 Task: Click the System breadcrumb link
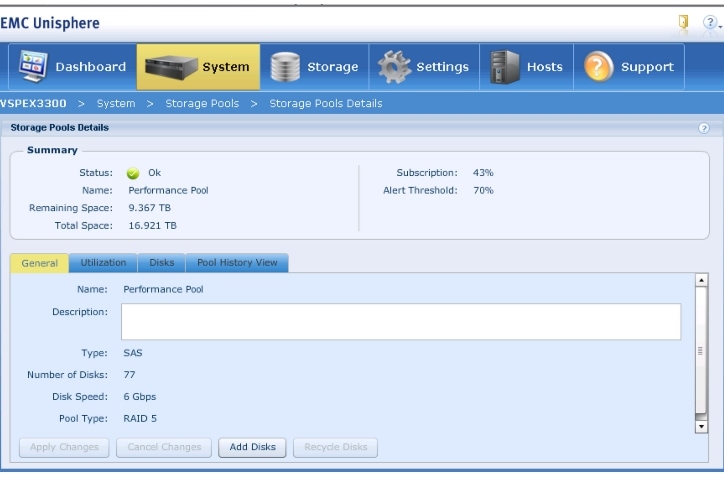coord(116,103)
